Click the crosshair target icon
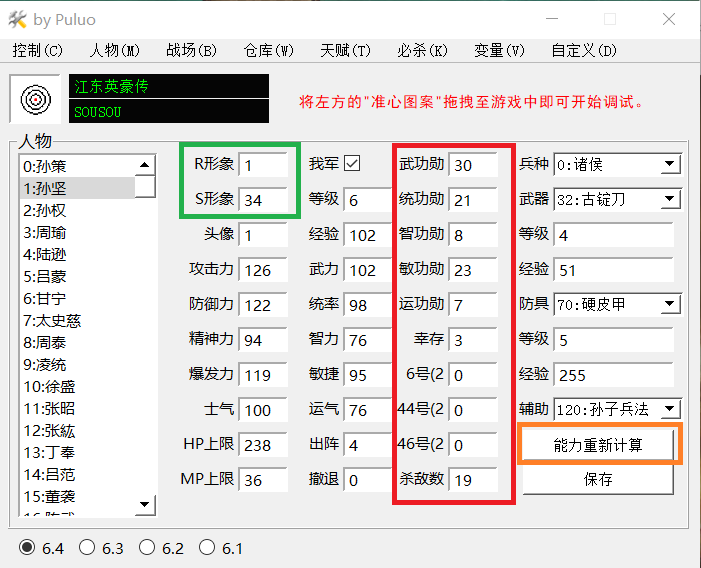 click(x=35, y=99)
